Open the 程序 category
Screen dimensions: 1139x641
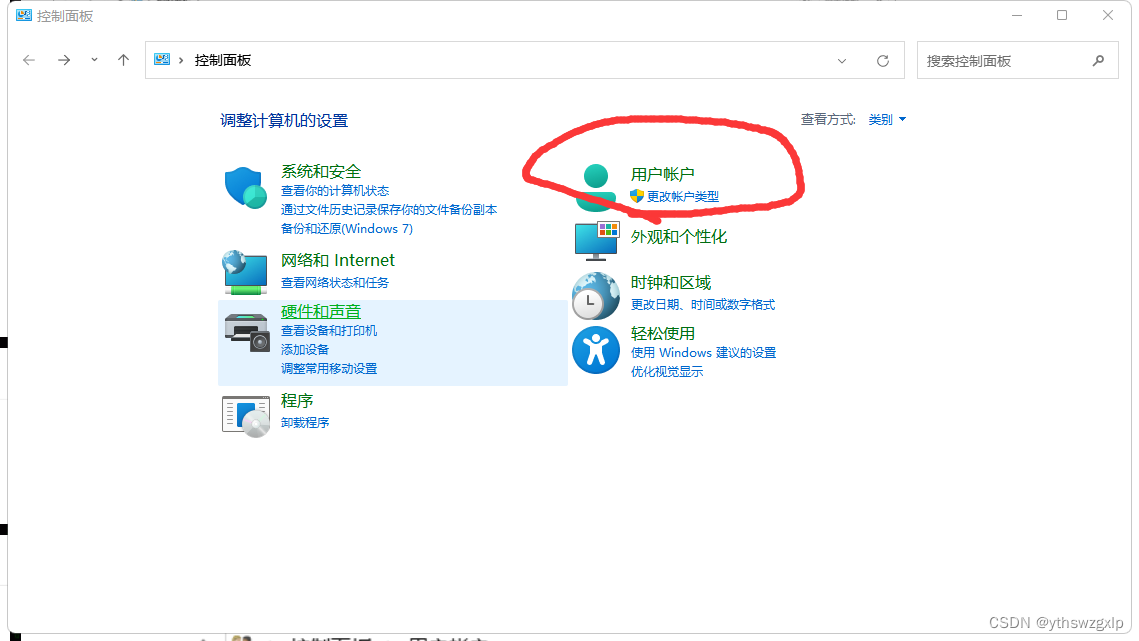[297, 400]
